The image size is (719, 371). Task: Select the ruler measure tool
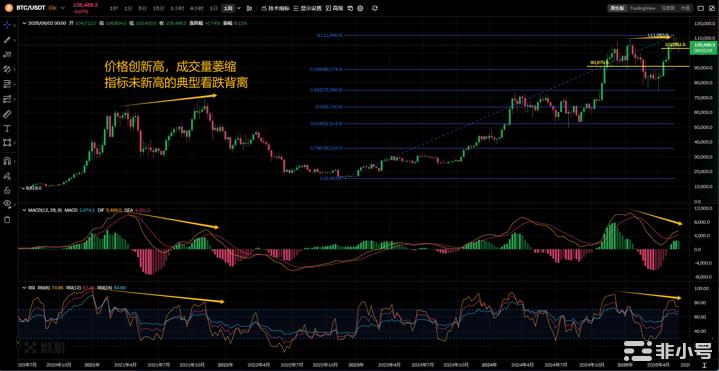[7, 113]
